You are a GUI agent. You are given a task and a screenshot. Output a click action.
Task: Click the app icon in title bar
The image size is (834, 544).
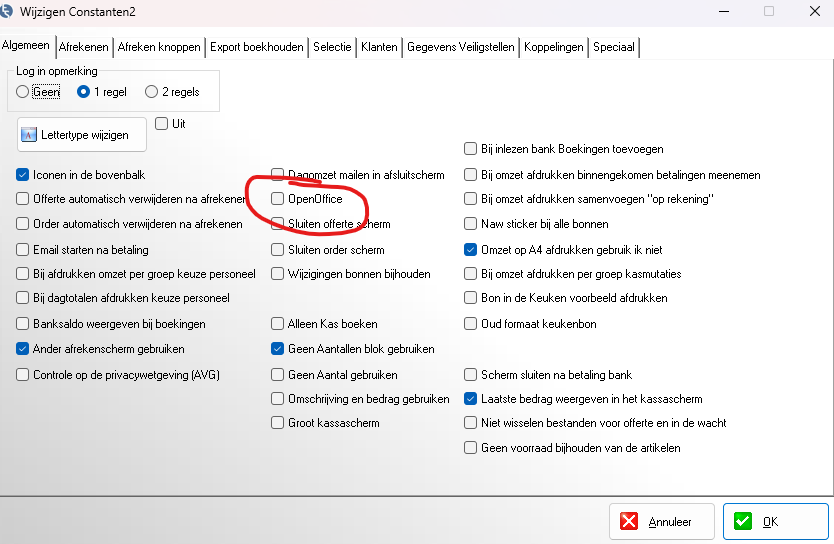[x=11, y=11]
